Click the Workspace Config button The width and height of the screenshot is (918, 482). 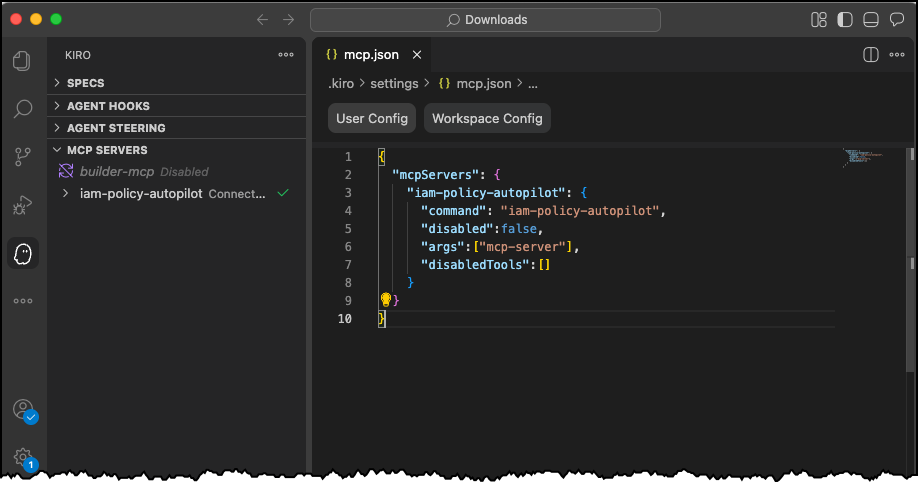(x=487, y=118)
